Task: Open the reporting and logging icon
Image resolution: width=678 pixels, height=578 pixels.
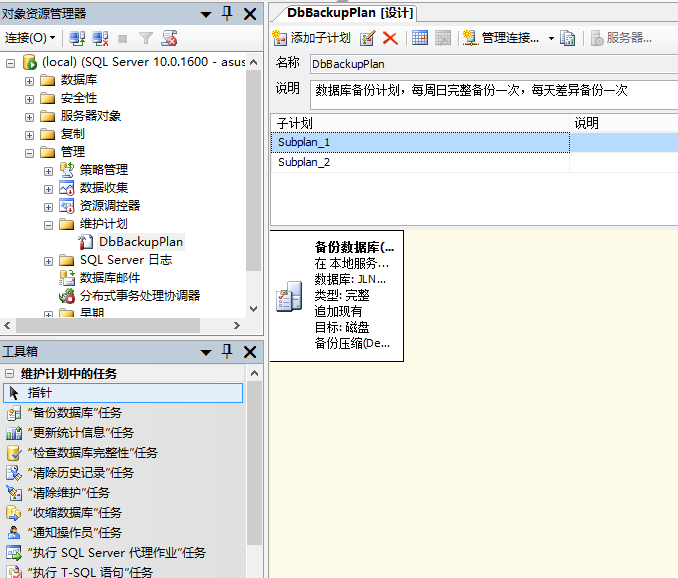Action: tap(568, 38)
